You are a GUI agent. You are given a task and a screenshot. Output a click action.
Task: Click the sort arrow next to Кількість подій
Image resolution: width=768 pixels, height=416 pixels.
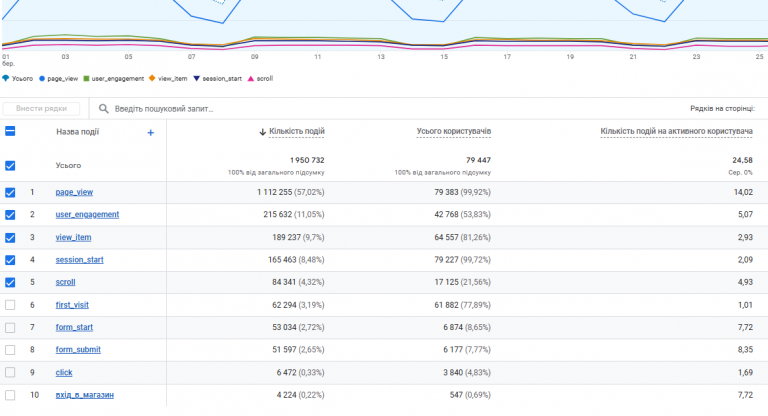[x=263, y=132]
